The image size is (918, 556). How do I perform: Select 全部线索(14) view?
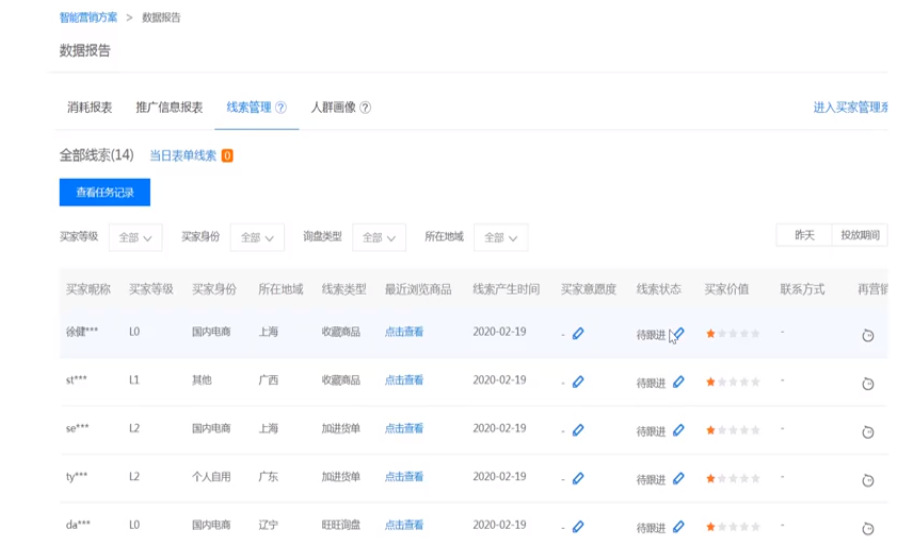click(97, 155)
